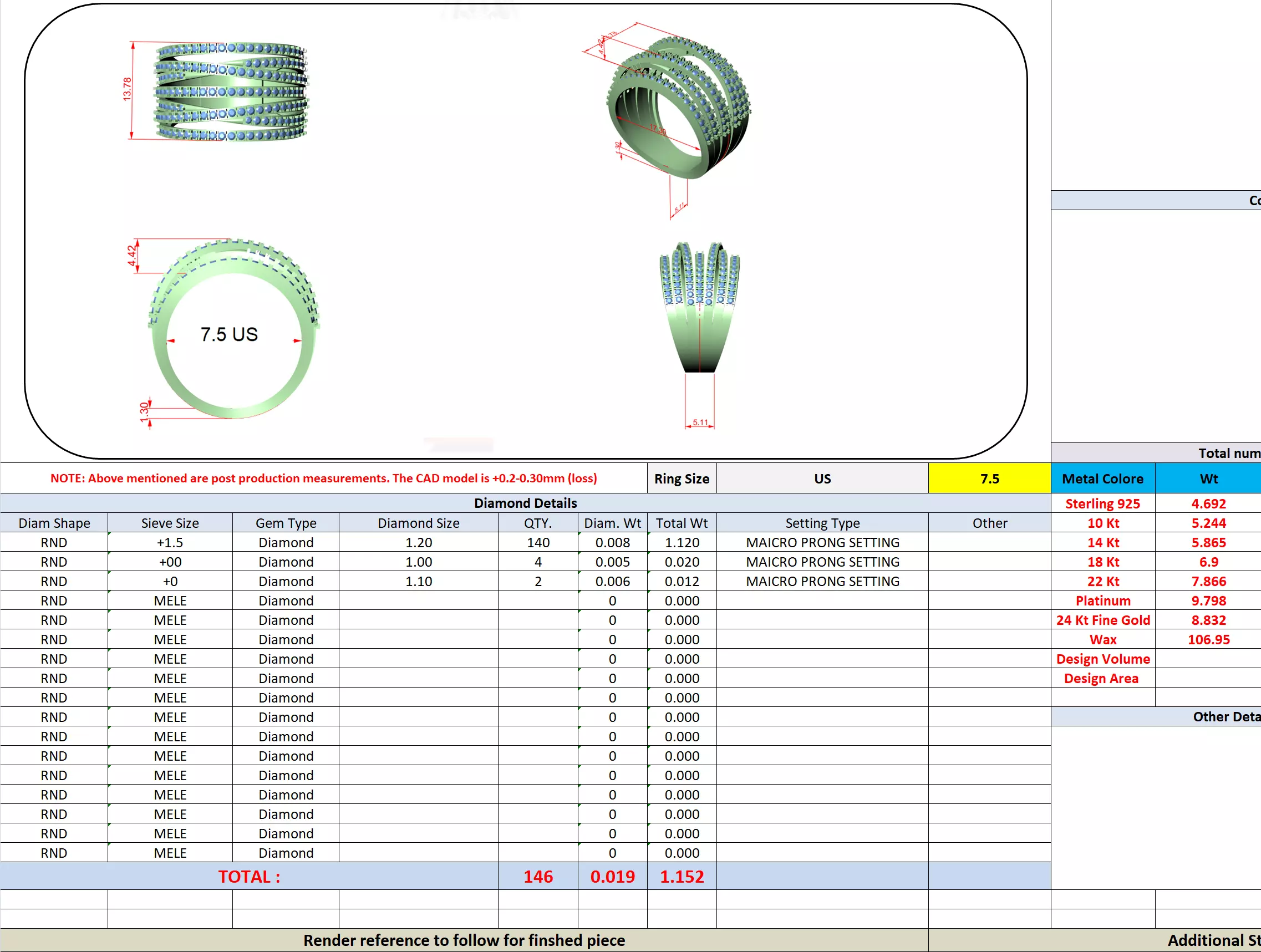The image size is (1261, 952).
Task: Click the Render reference to follow header
Action: [464, 940]
